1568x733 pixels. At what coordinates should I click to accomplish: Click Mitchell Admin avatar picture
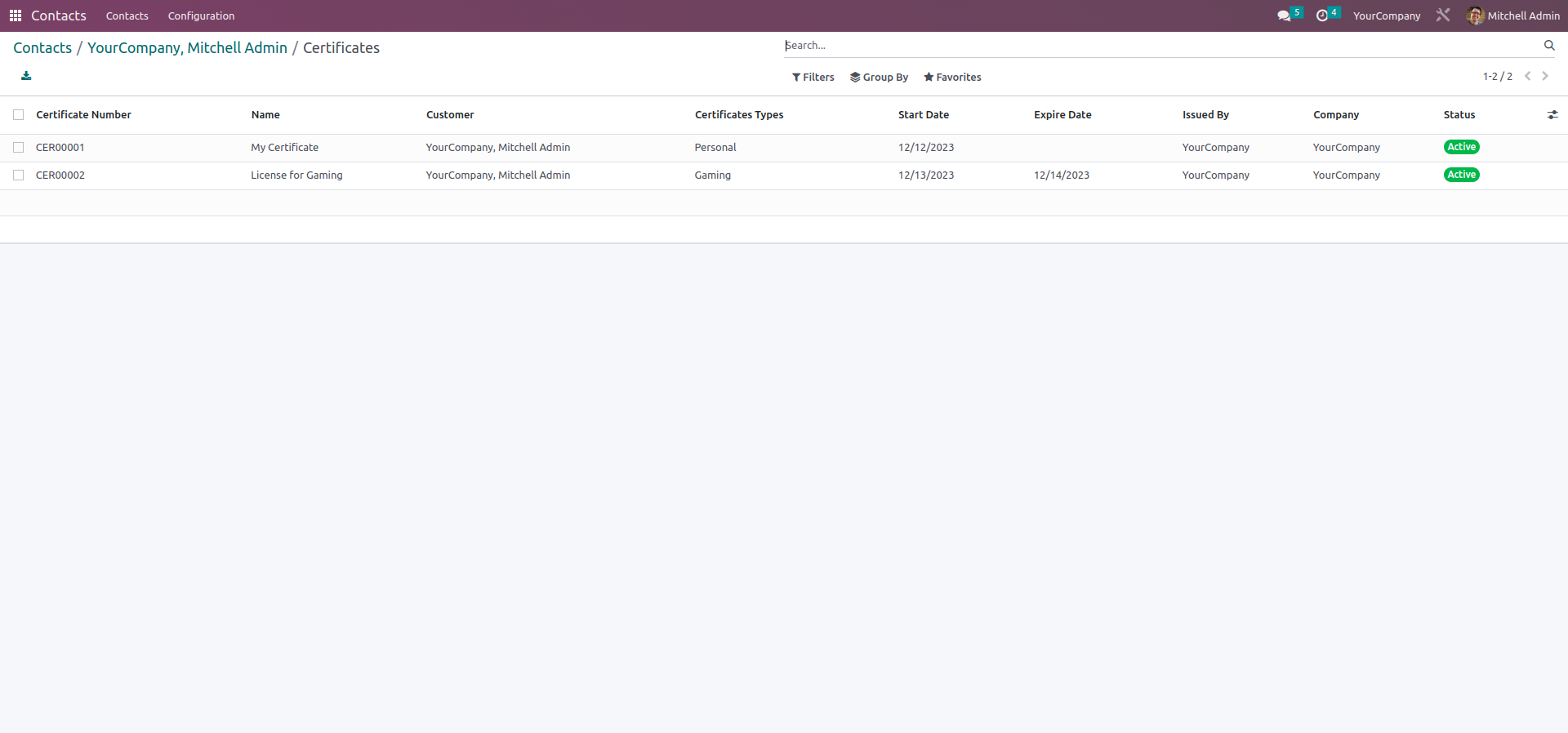pos(1475,16)
